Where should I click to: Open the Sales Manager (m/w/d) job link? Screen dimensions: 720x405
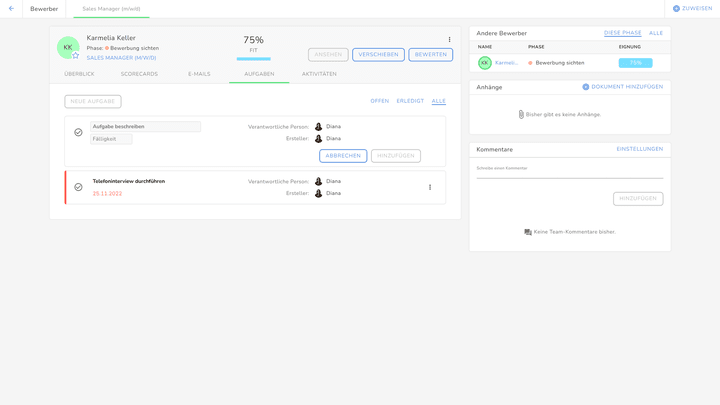(121, 58)
